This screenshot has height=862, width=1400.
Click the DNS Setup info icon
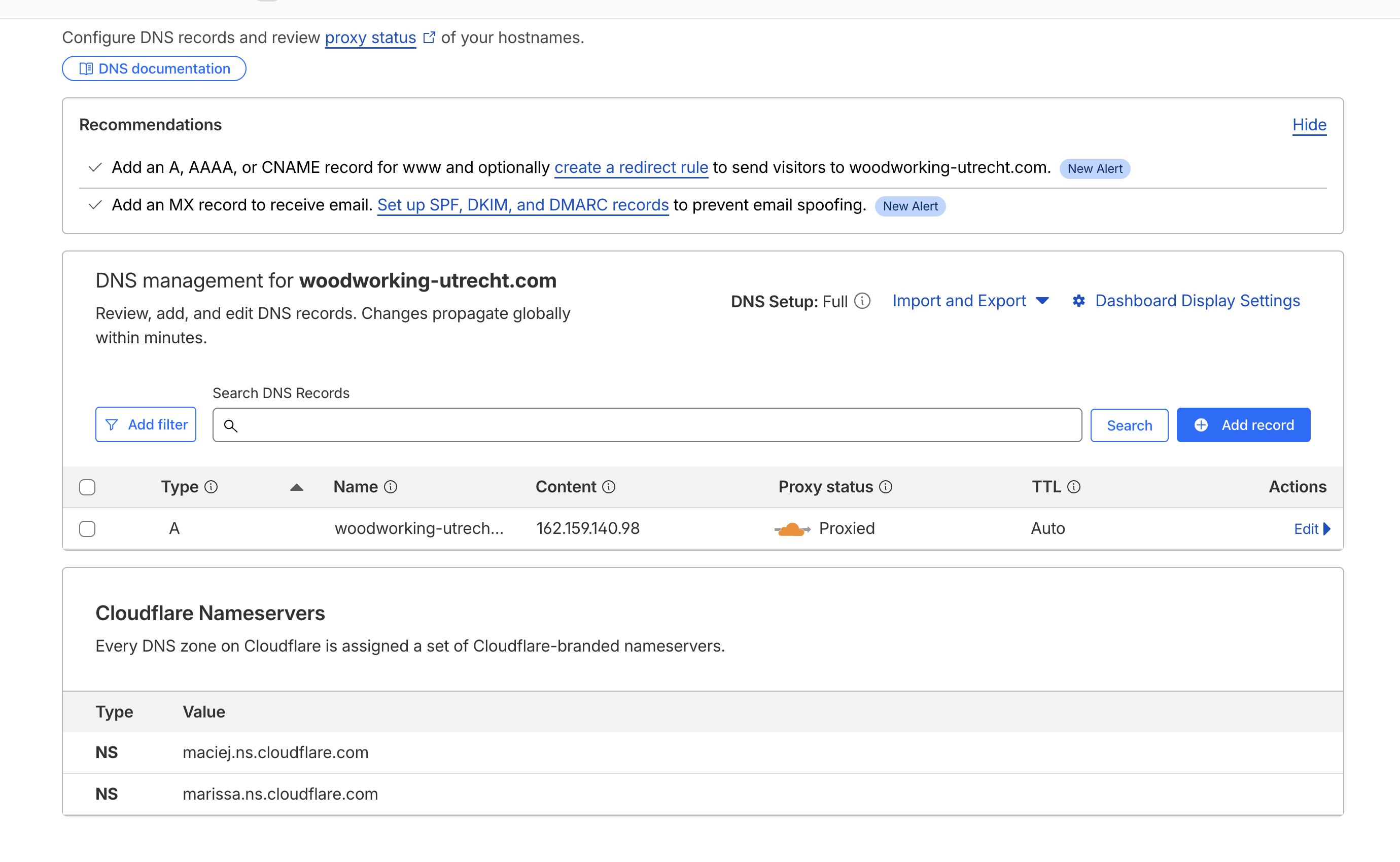[862, 301]
